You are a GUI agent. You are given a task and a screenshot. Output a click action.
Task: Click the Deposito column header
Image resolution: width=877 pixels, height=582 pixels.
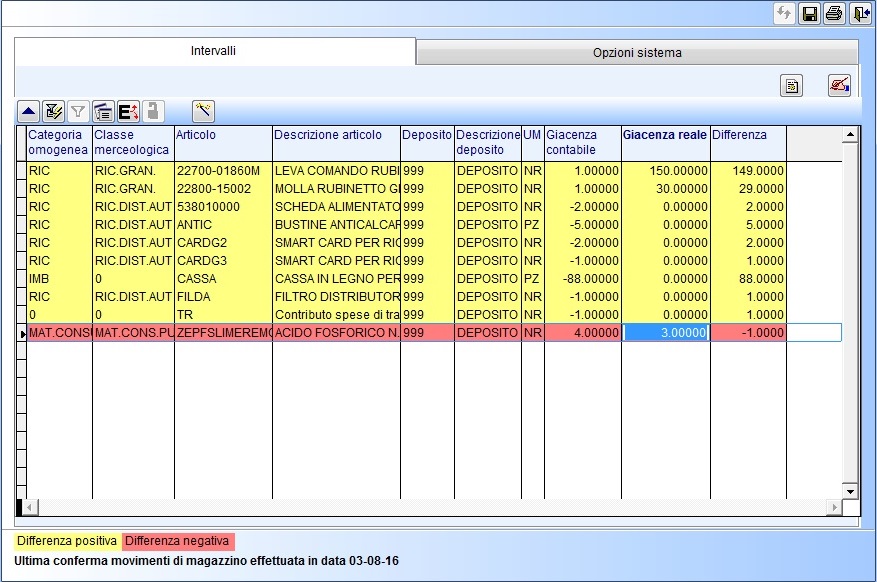pos(427,143)
